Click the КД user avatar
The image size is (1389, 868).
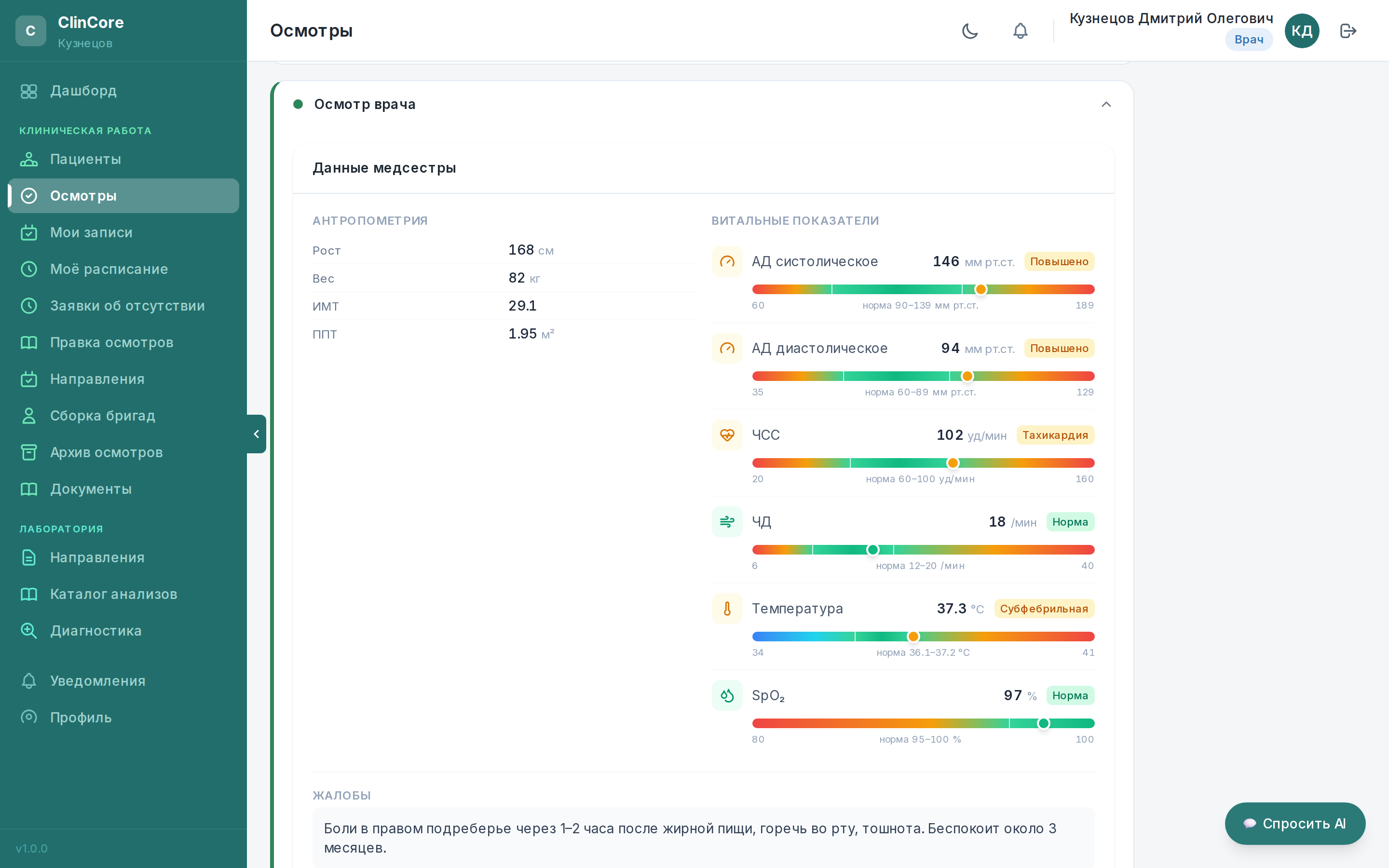tap(1301, 31)
